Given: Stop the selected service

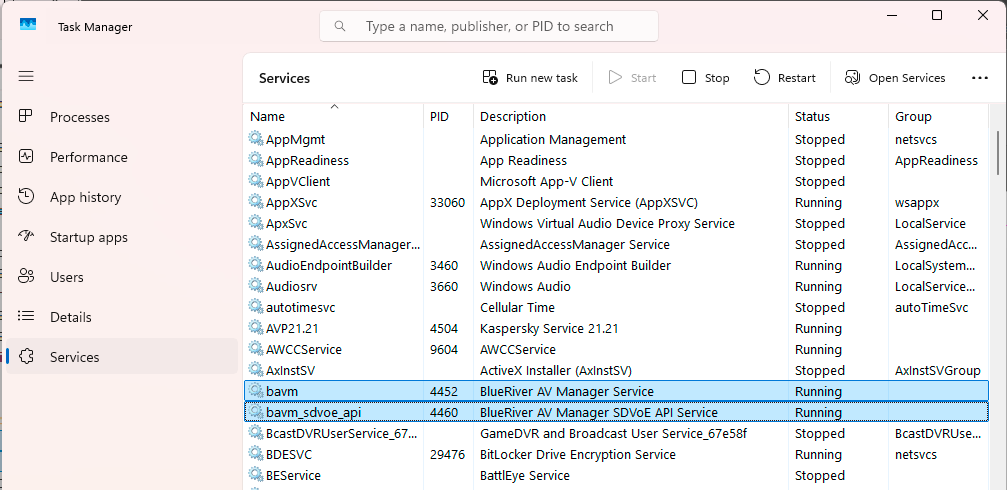Looking at the screenshot, I should [706, 78].
